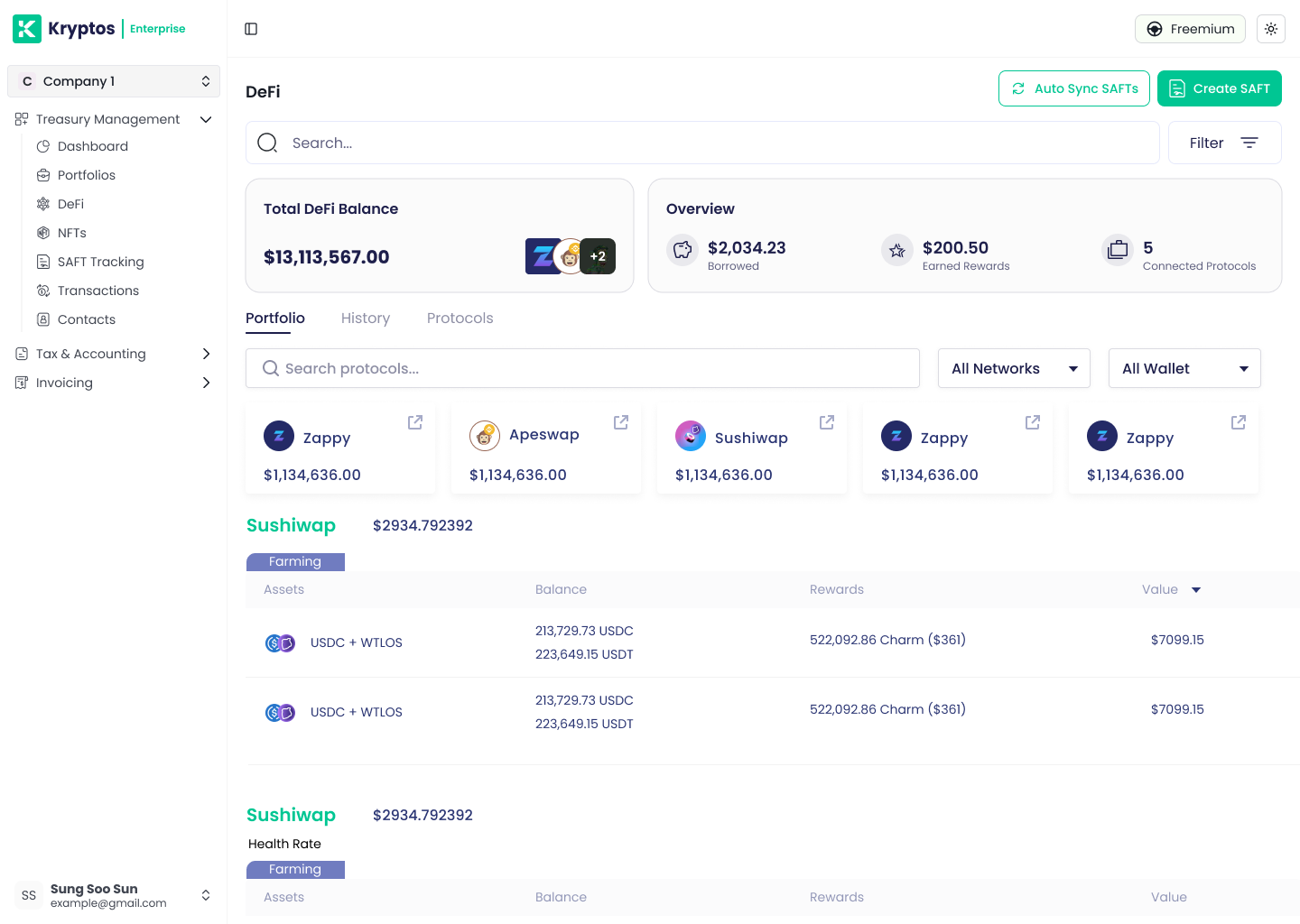
Task: Click the Auto Sync SAFTs button
Action: pos(1074,88)
